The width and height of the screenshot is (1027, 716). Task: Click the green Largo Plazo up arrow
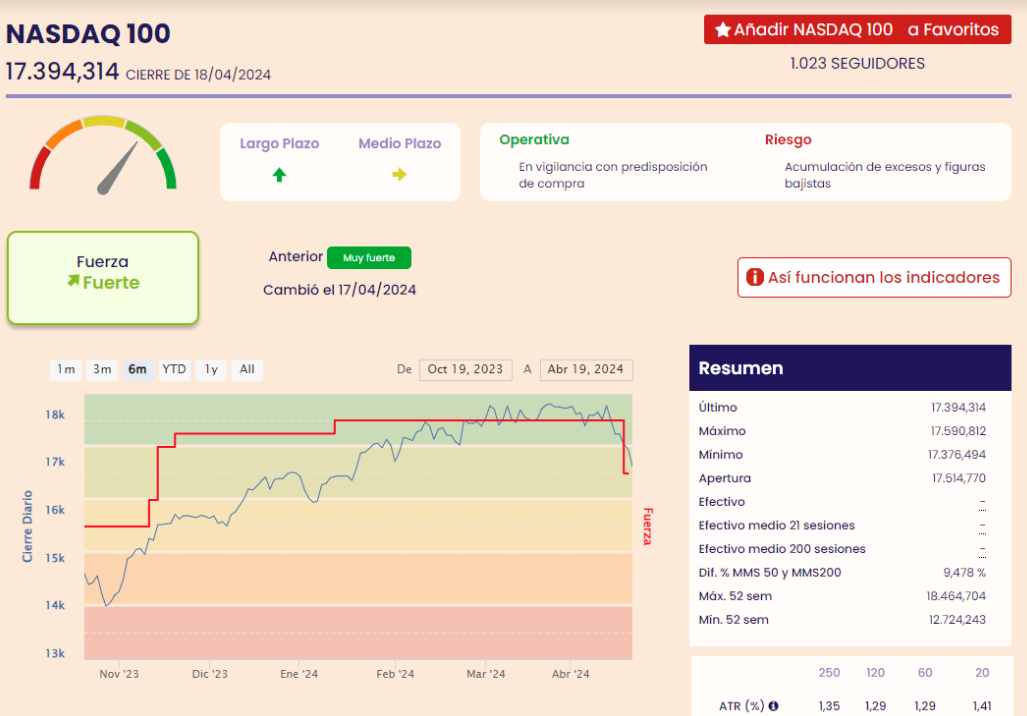(x=279, y=175)
